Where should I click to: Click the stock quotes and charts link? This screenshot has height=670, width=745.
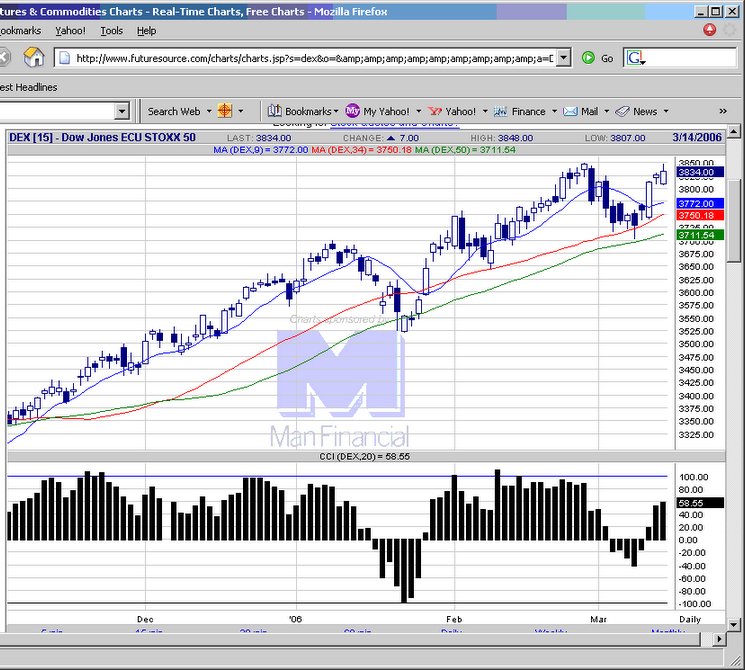394,124
